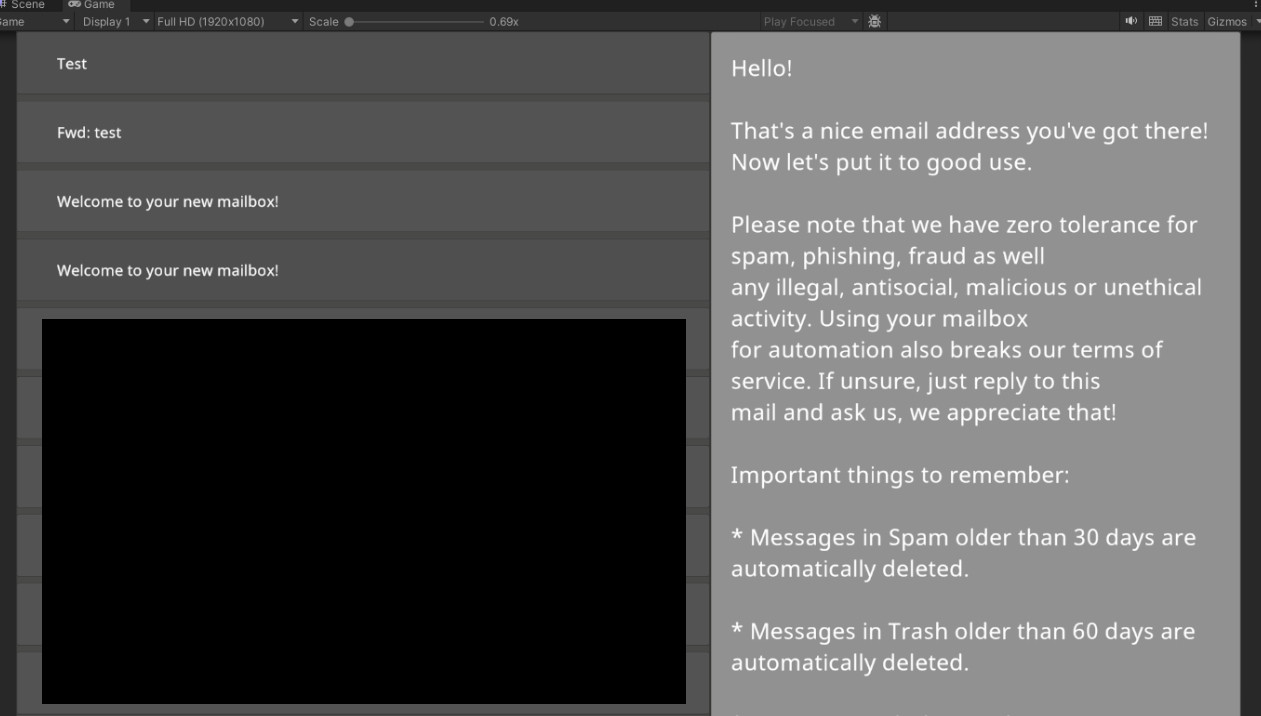Open the second 'Welcome to your new mailbox!' email

(363, 270)
